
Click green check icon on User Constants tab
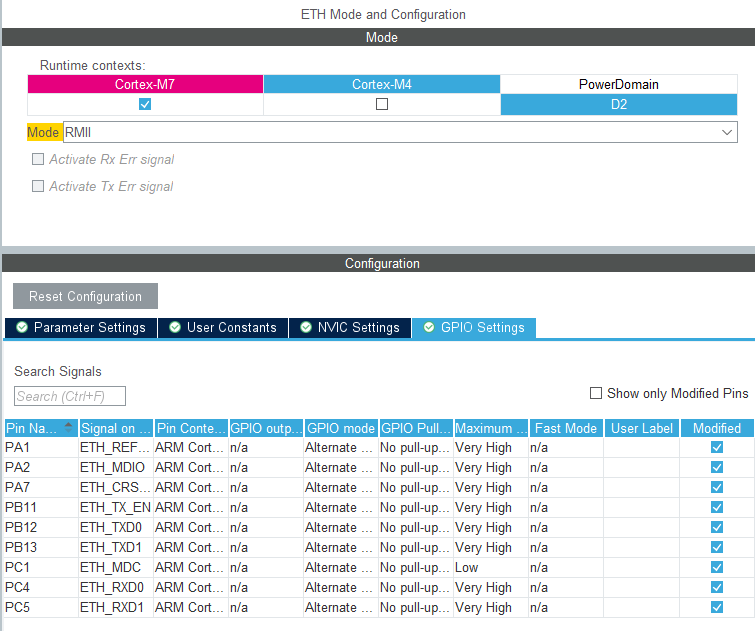click(175, 328)
